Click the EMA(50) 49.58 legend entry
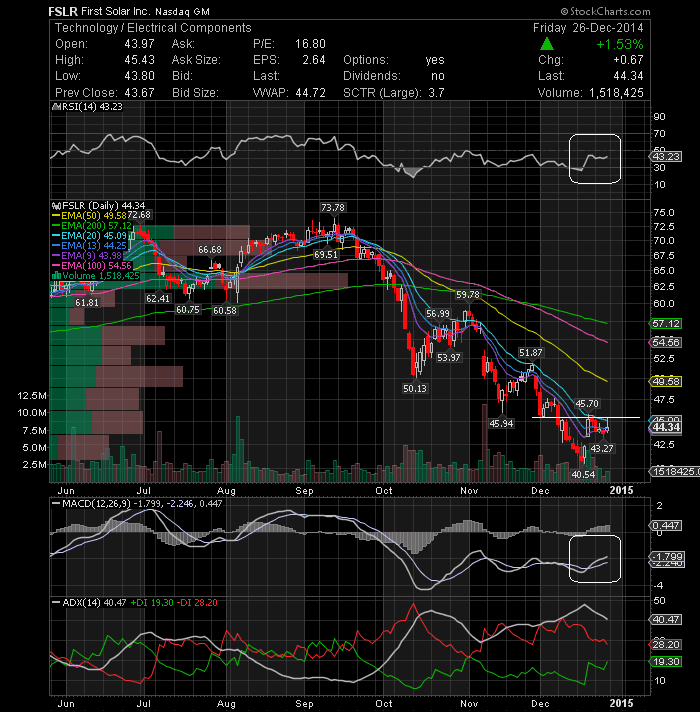 click(94, 216)
